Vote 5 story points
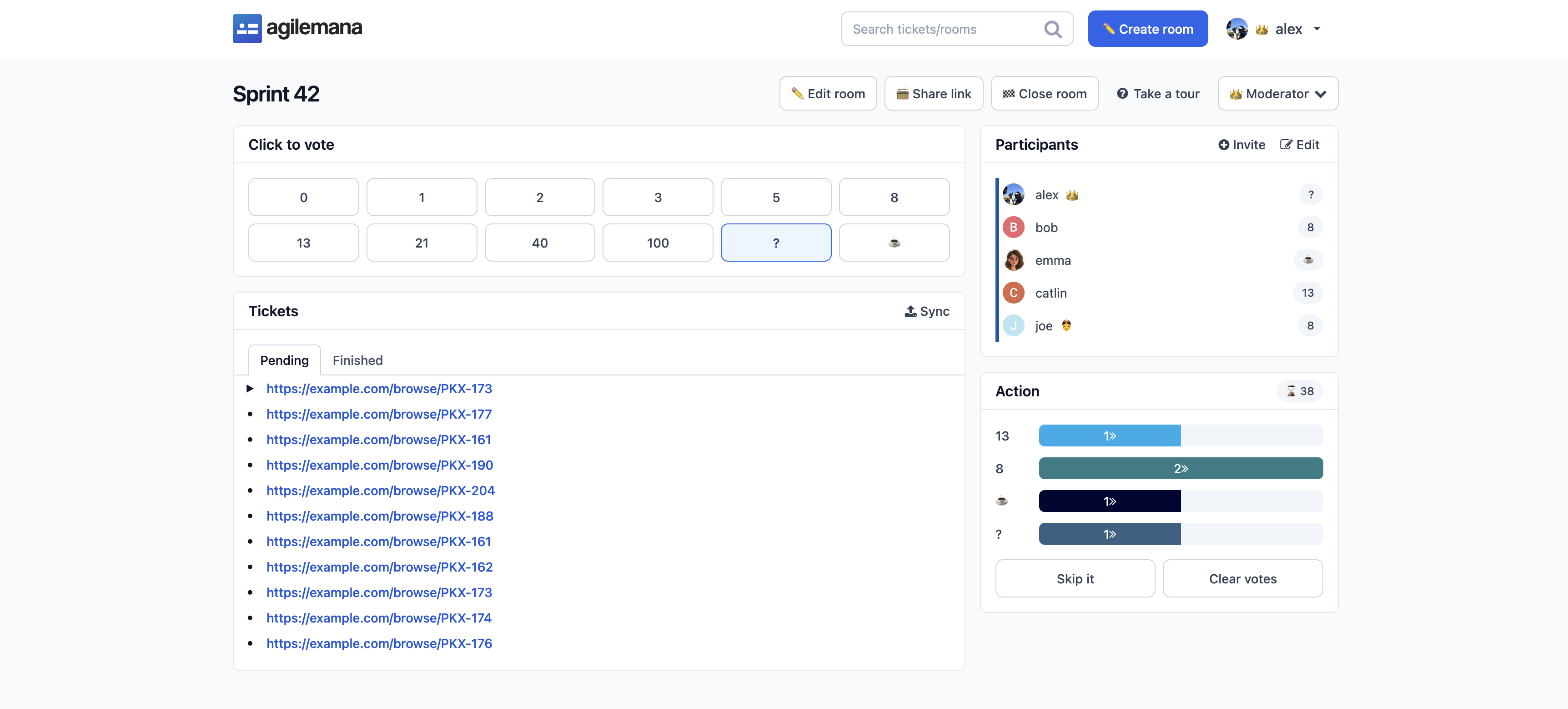 (775, 198)
